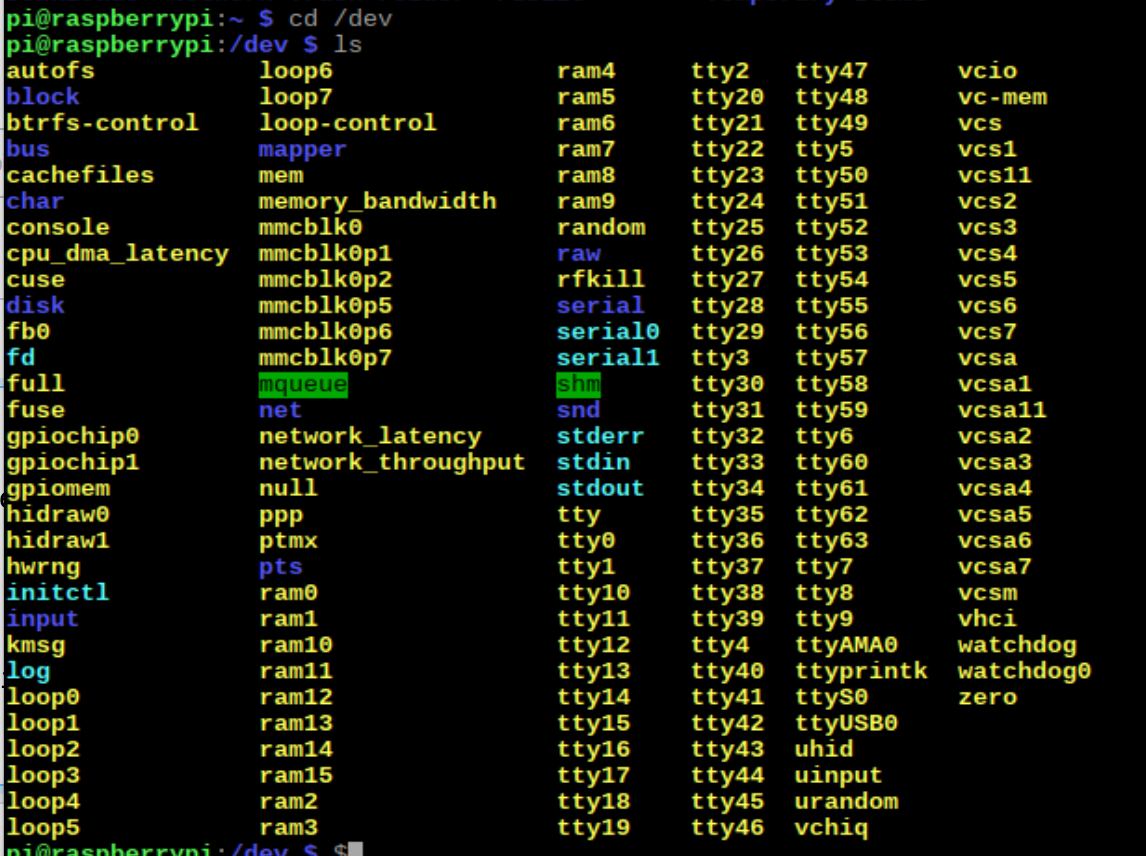Viewport: 1146px width, 856px height.
Task: Select the blue 'block' directory entry
Action: pos(42,96)
